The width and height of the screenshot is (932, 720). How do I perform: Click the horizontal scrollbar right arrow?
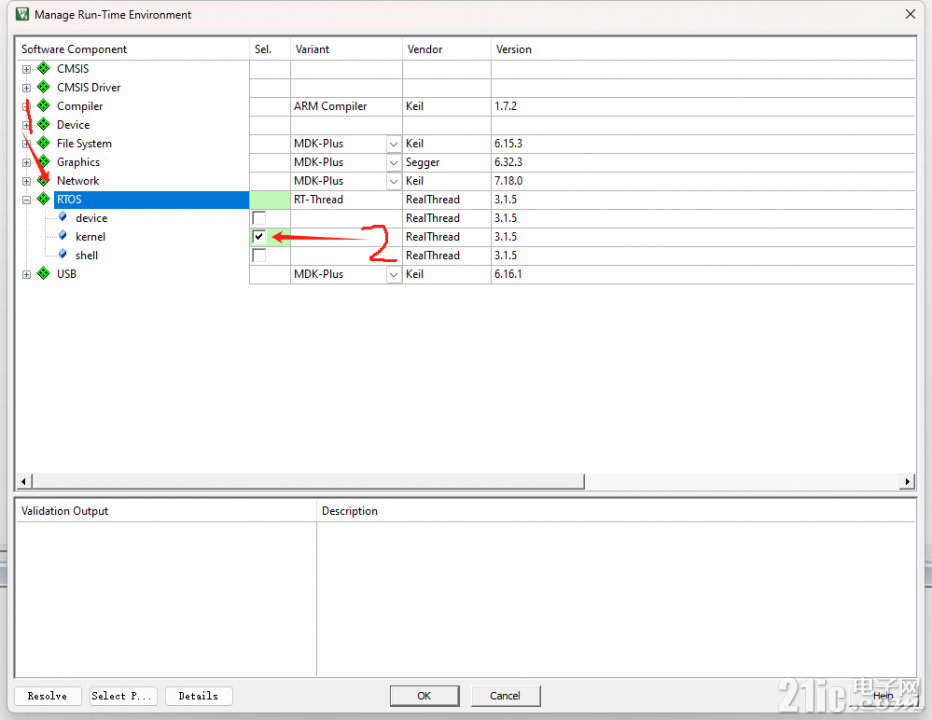pyautogui.click(x=907, y=481)
